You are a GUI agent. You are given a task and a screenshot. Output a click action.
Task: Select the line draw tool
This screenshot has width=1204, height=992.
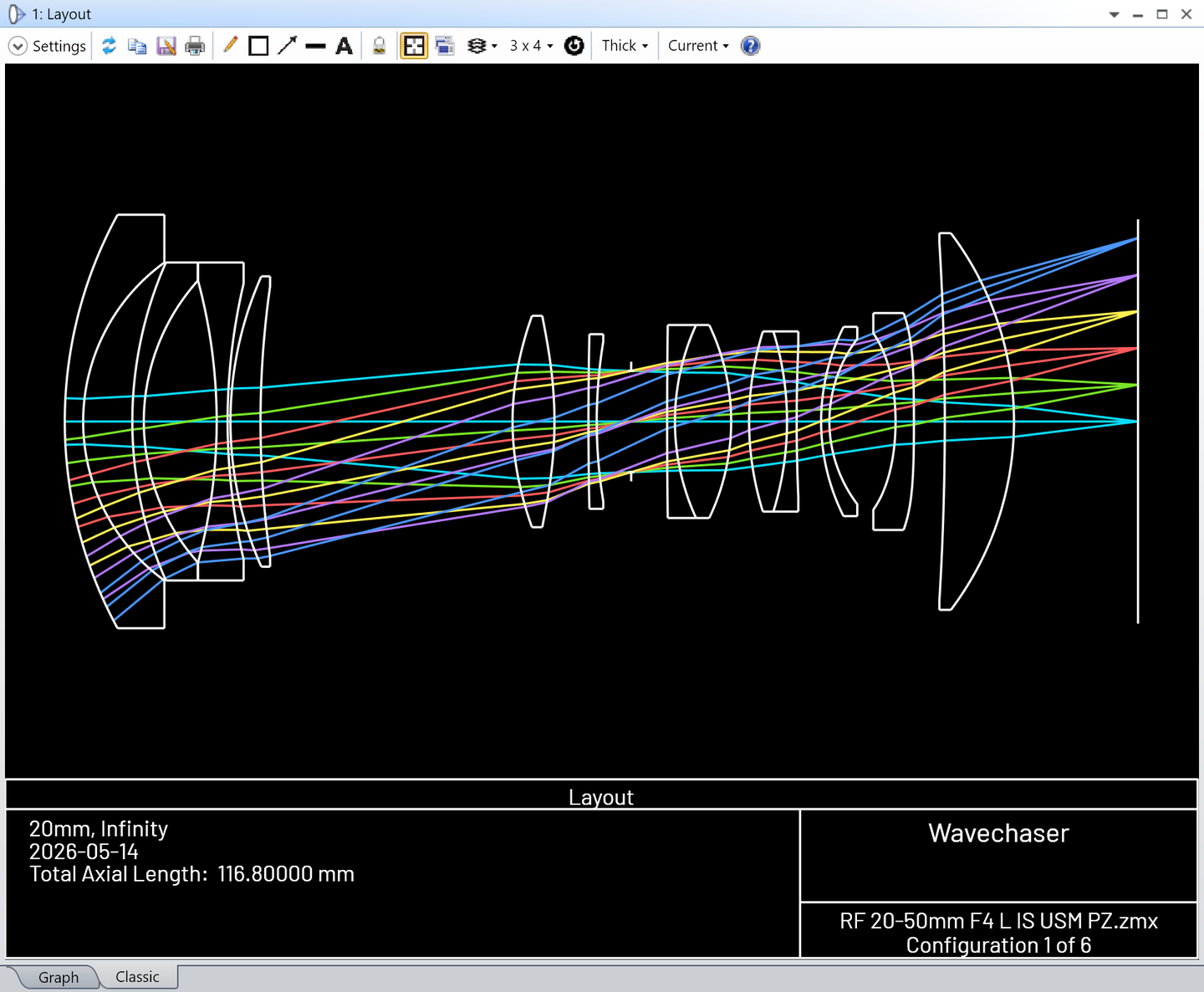coord(315,46)
